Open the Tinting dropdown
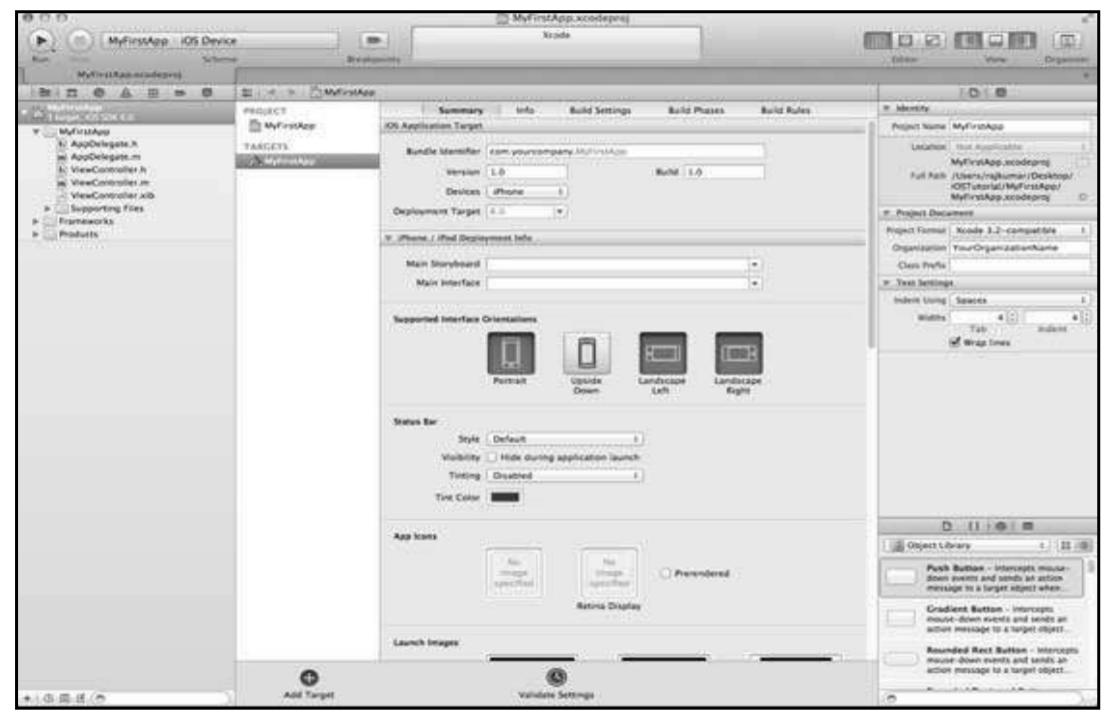The height and width of the screenshot is (718, 1114). click(565, 476)
